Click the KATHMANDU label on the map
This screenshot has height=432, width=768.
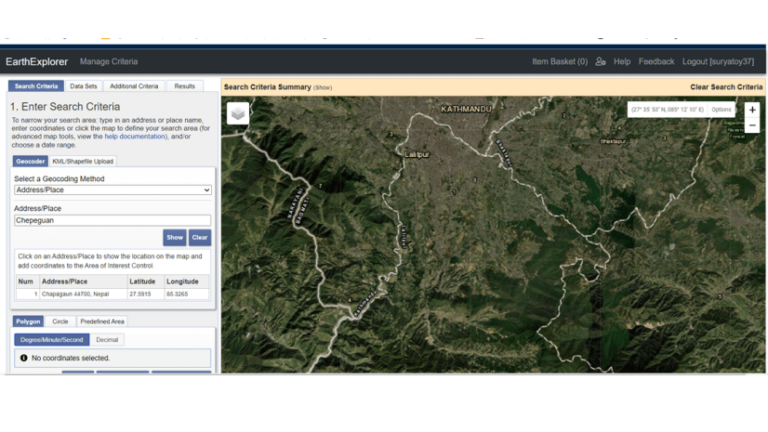tap(466, 109)
